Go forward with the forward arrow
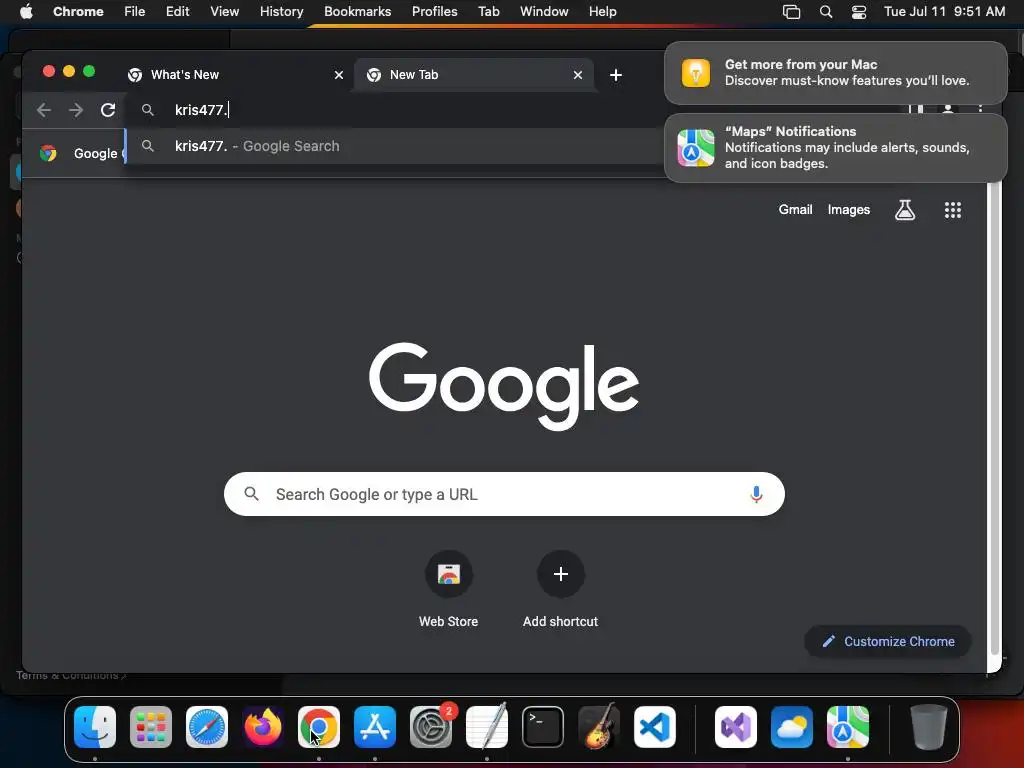The height and width of the screenshot is (768, 1024). (76, 110)
